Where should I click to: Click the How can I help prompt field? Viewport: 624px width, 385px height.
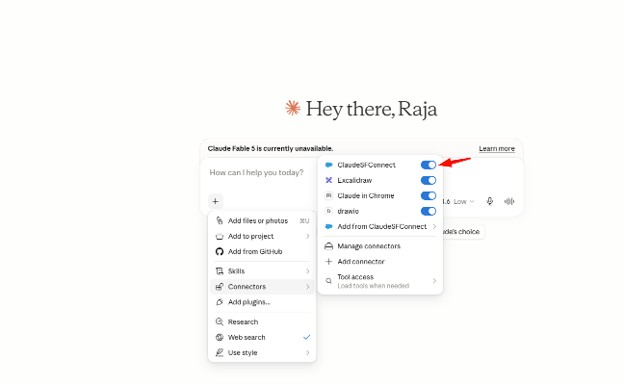click(256, 172)
